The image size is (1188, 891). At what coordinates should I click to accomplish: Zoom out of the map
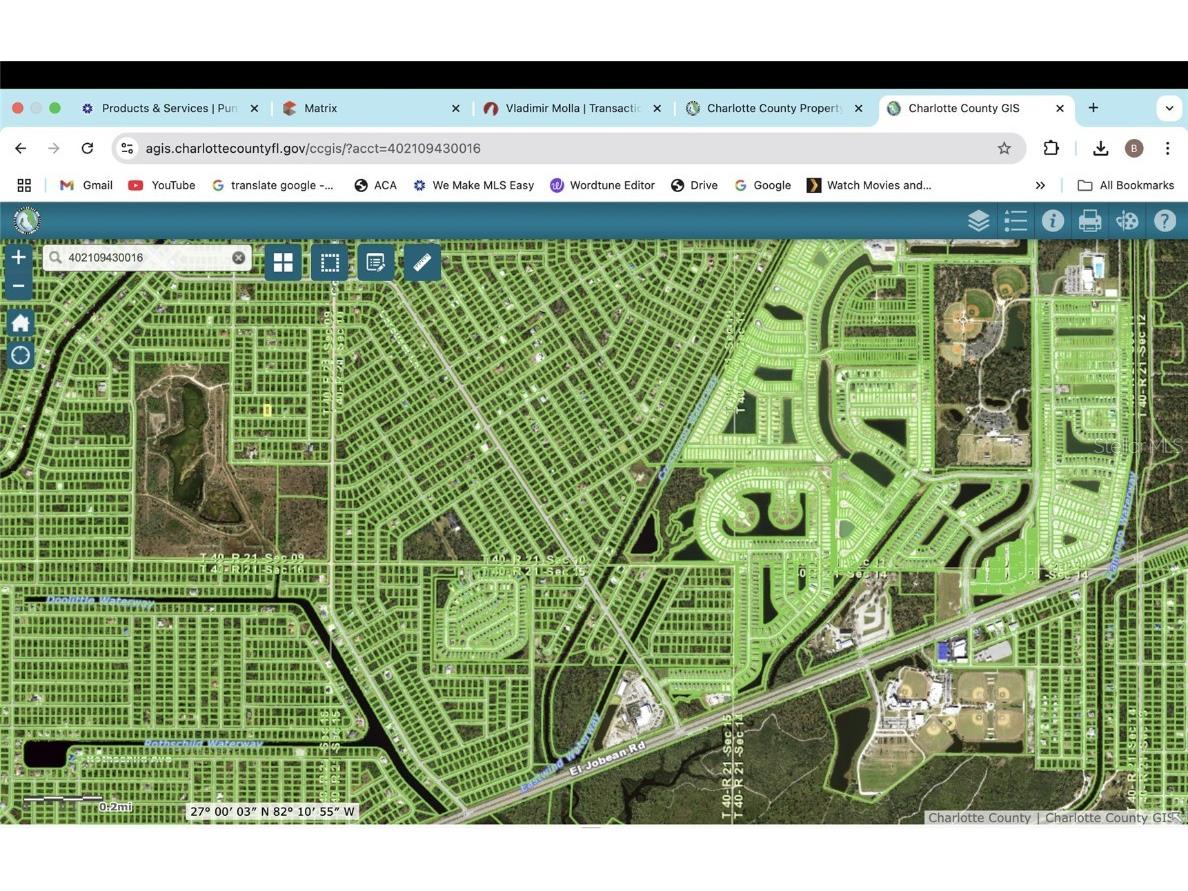click(x=18, y=286)
